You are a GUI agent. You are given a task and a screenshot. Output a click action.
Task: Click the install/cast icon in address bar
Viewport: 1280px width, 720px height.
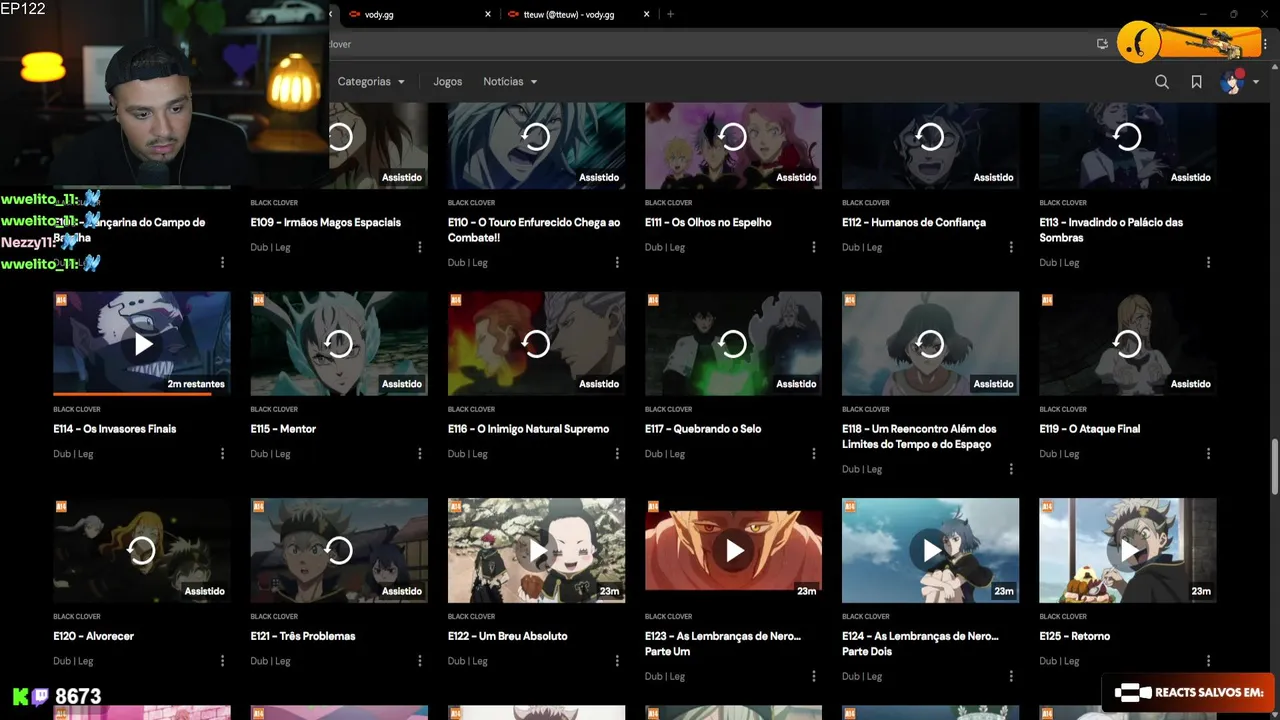[x=1102, y=44]
